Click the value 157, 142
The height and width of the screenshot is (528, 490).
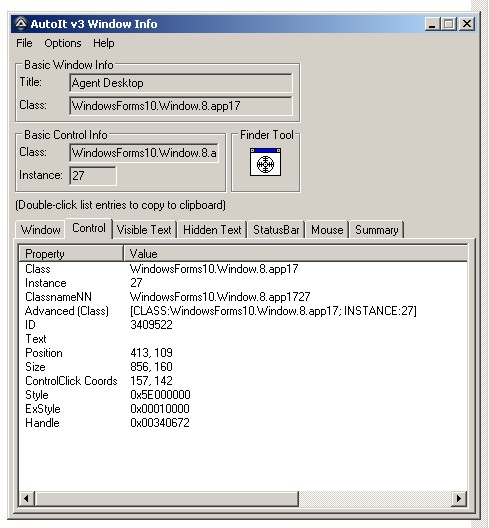click(x=151, y=381)
